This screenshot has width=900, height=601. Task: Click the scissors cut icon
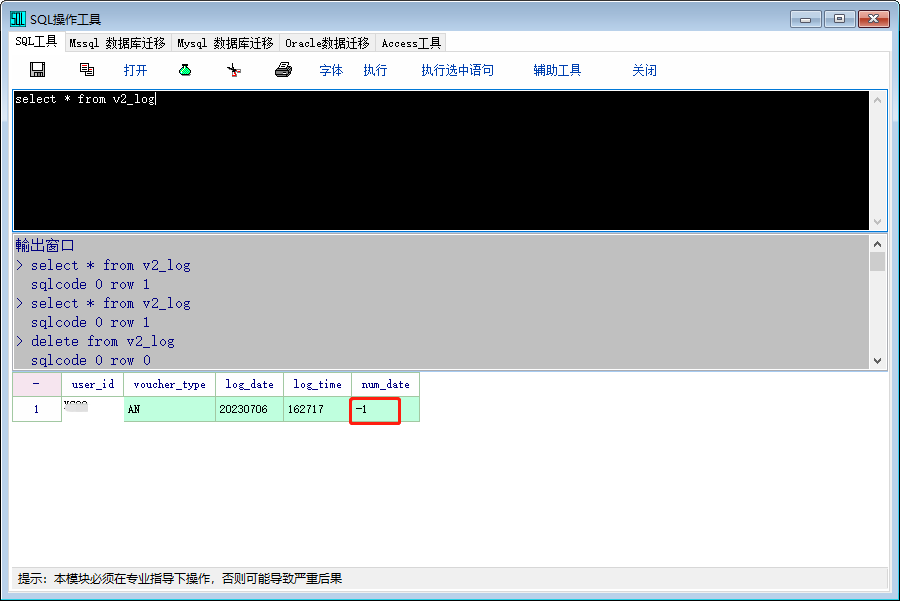233,70
